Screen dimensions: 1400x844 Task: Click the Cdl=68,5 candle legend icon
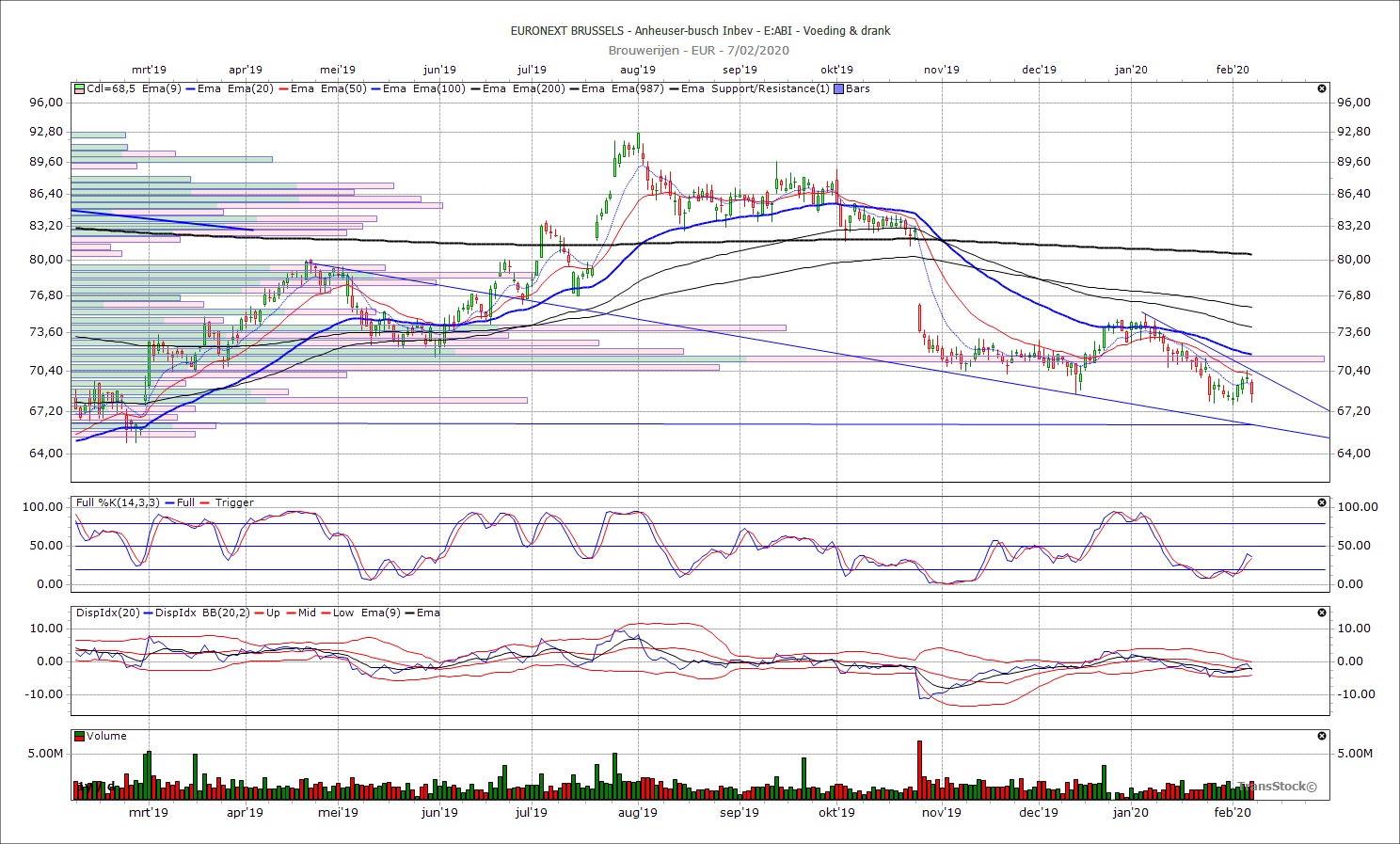[80, 88]
